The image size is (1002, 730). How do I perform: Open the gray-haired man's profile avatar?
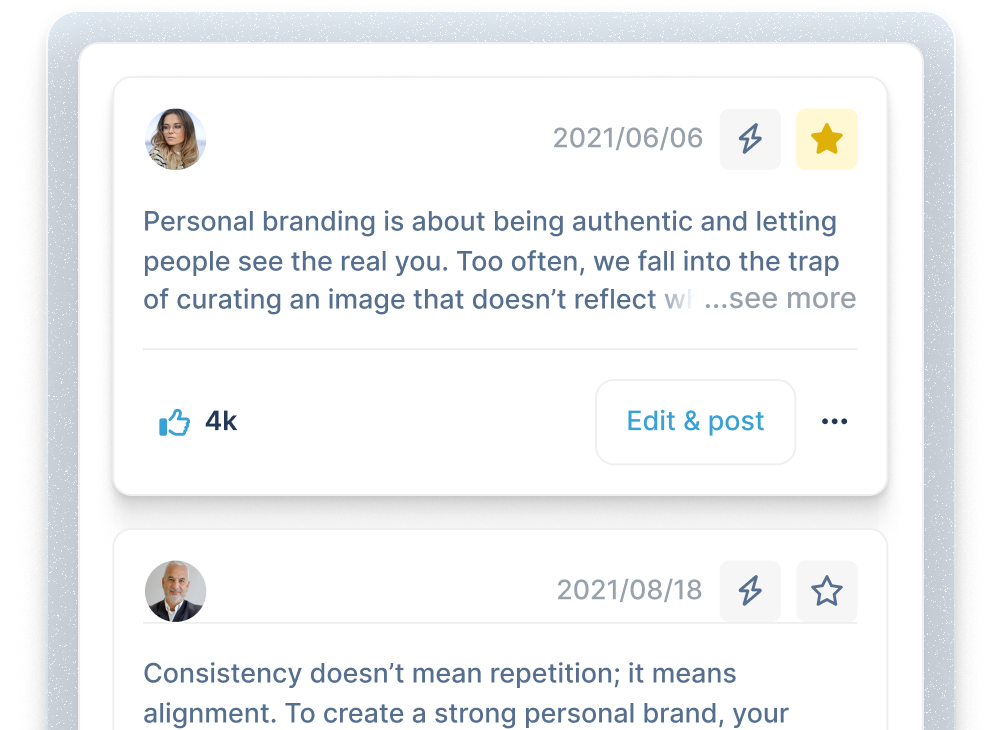[176, 591]
